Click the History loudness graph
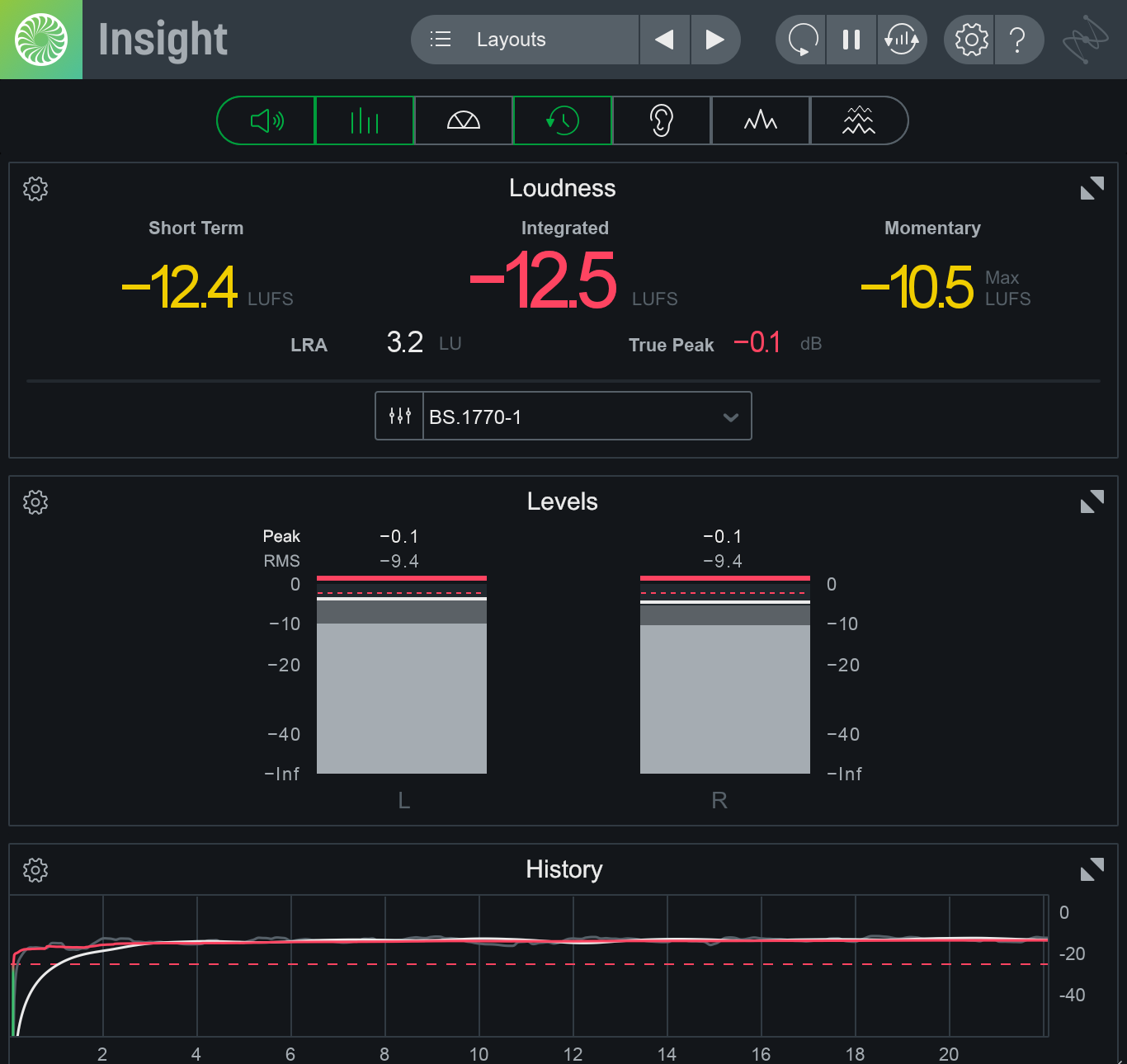 (530, 966)
